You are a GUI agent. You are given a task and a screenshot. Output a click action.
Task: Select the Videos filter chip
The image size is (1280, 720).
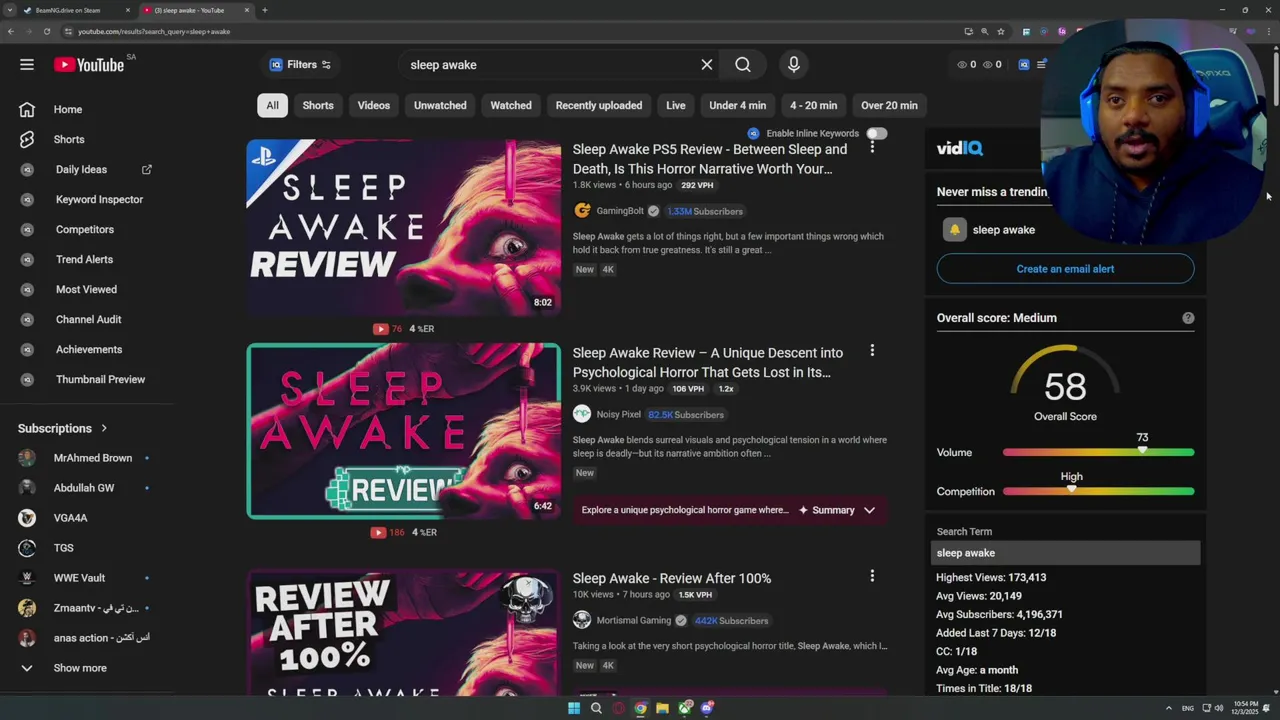(x=374, y=105)
